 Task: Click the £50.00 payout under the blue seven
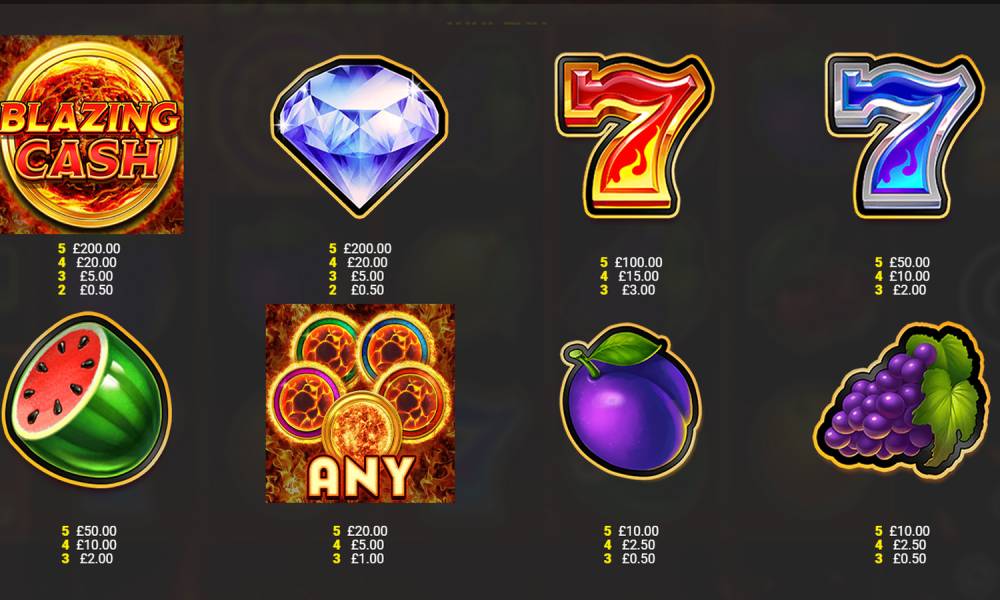point(909,263)
